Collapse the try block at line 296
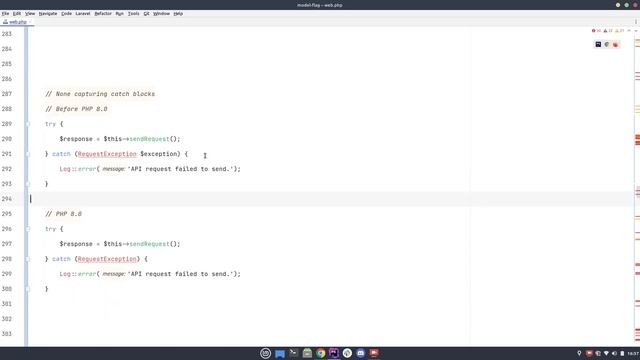Screen dimensions: 640x360 [28, 229]
